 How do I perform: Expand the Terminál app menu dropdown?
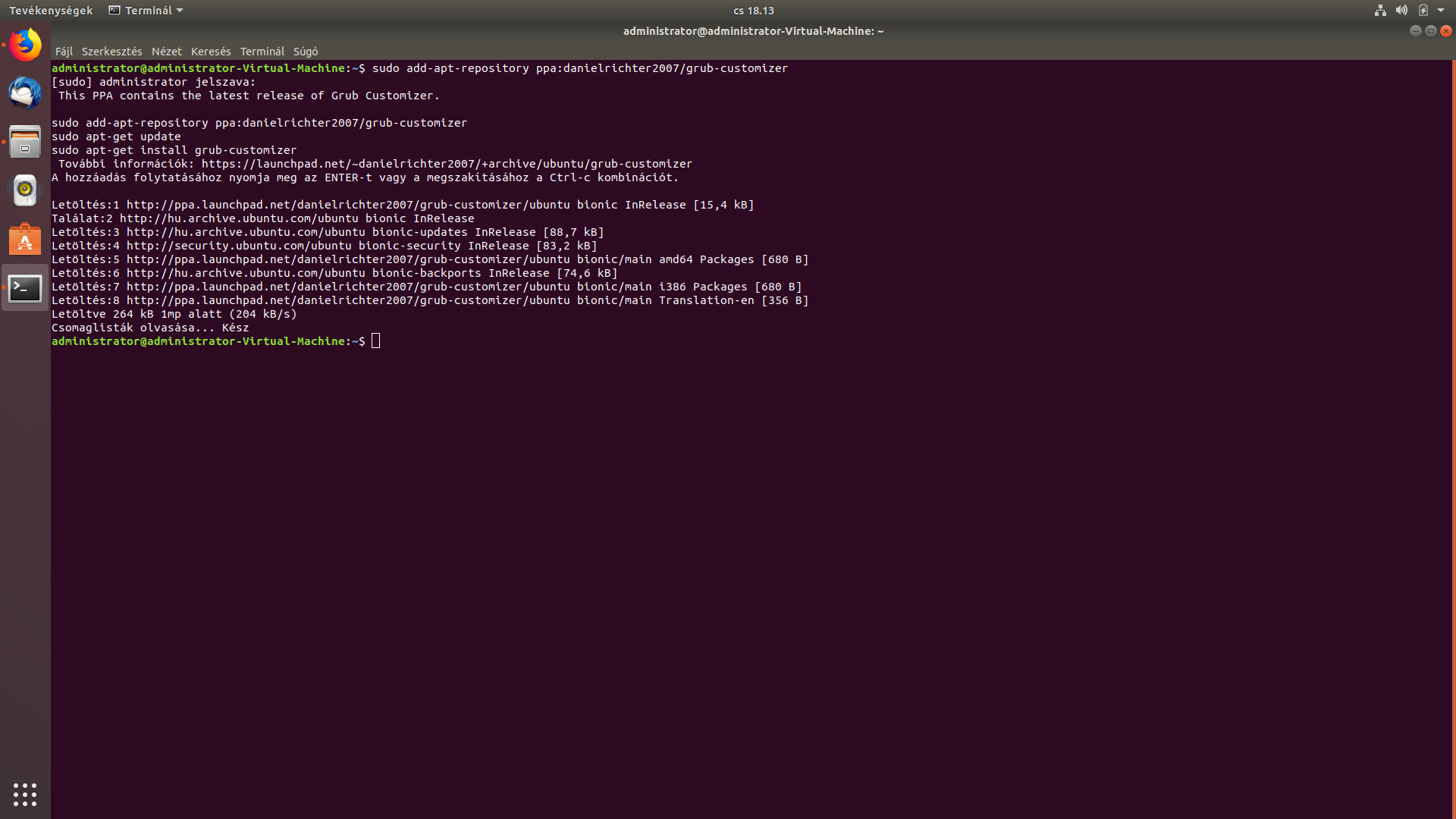click(x=146, y=11)
